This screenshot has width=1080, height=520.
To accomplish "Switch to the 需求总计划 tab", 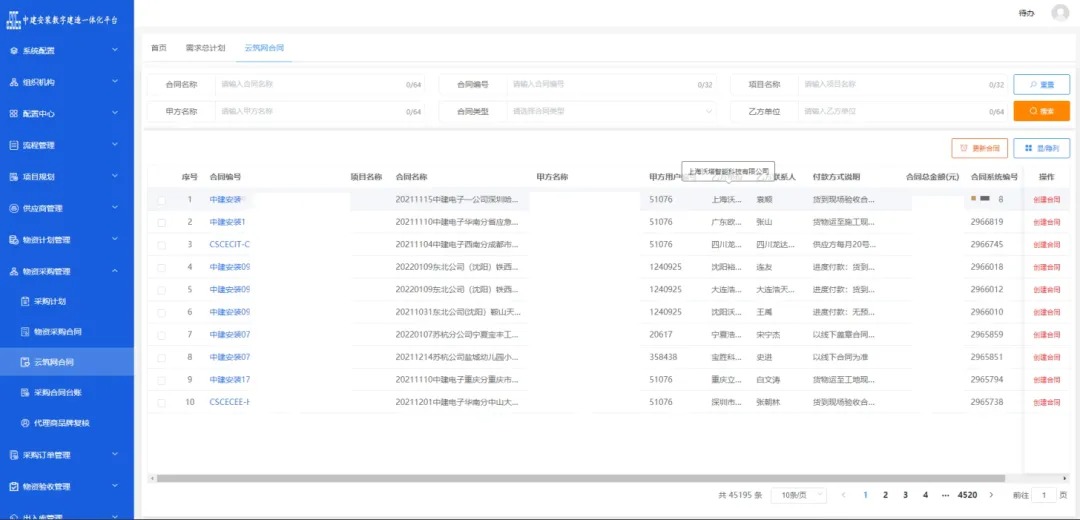I will [x=205, y=48].
